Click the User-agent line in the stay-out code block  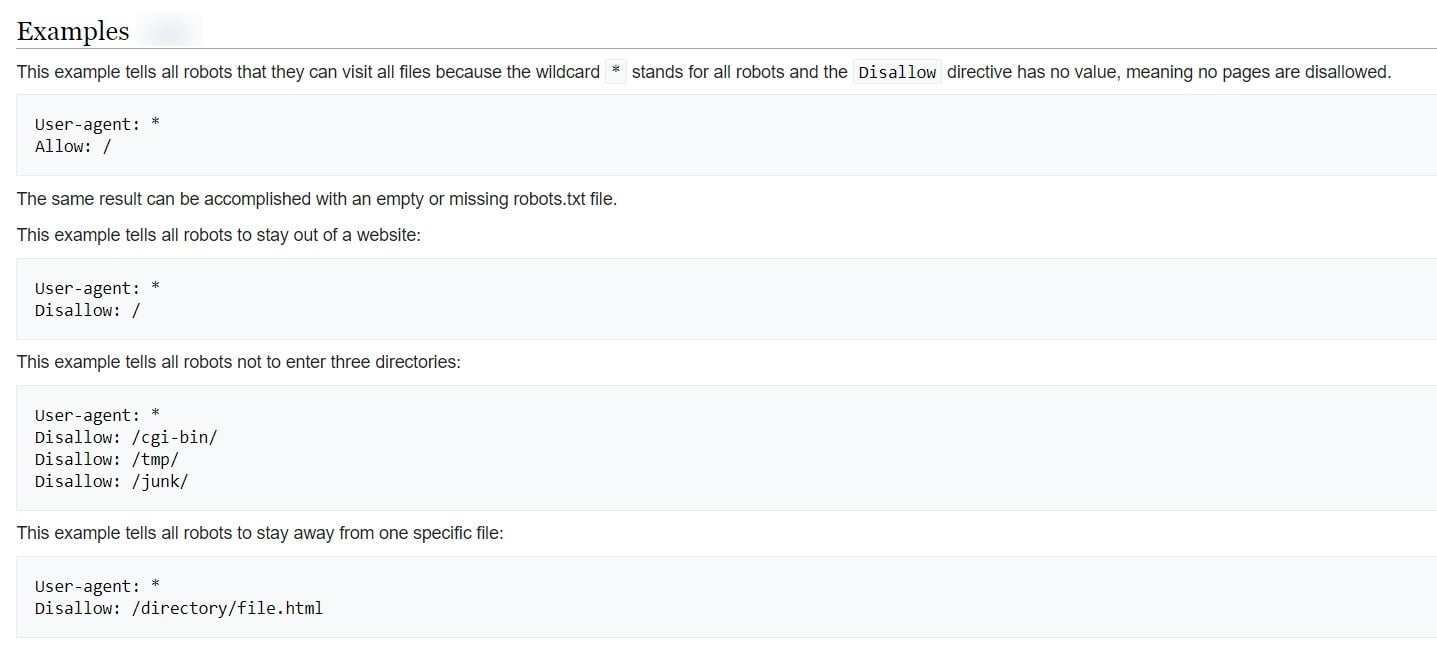point(97,288)
